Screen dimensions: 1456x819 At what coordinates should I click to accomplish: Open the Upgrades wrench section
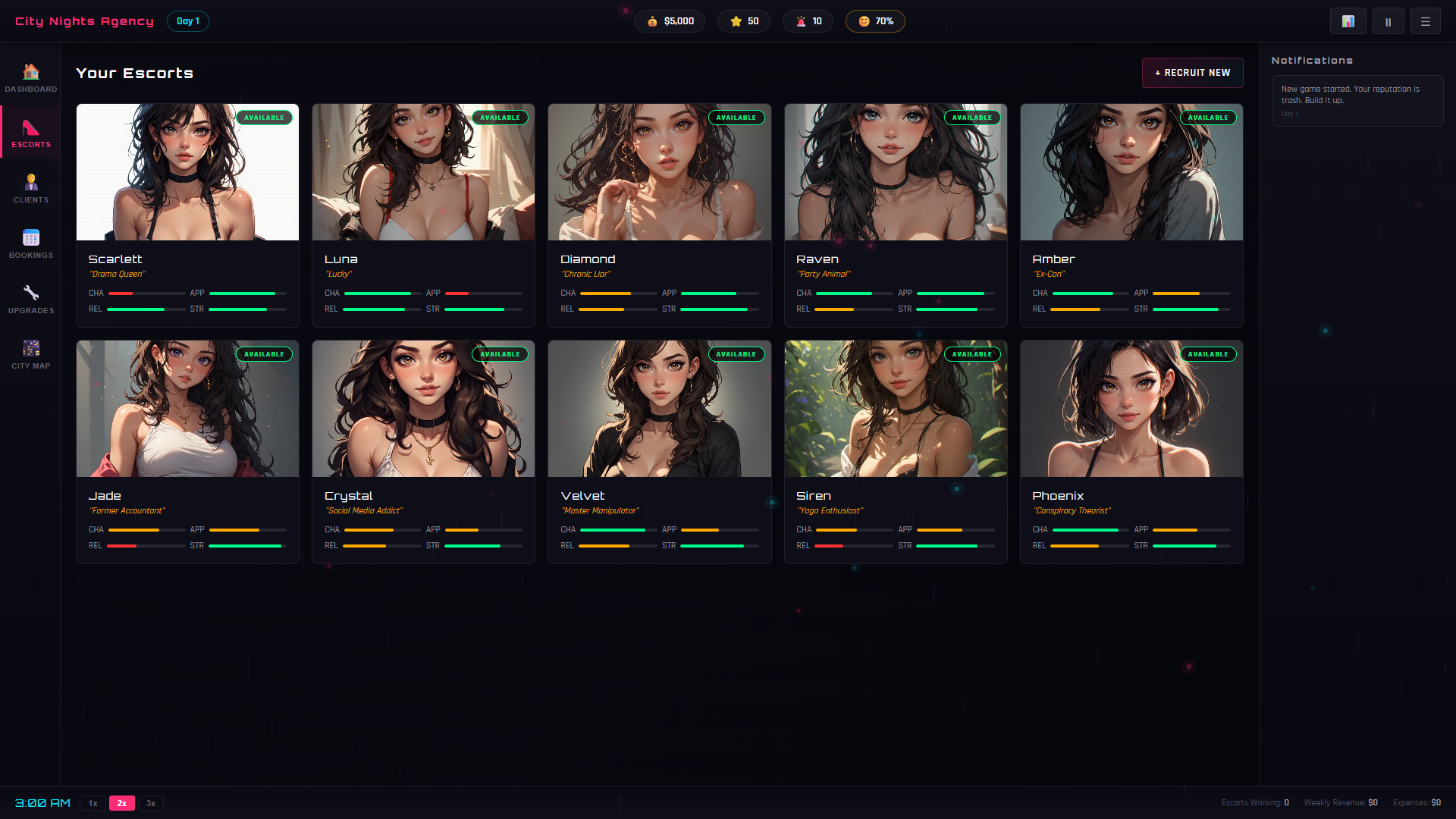click(x=30, y=300)
